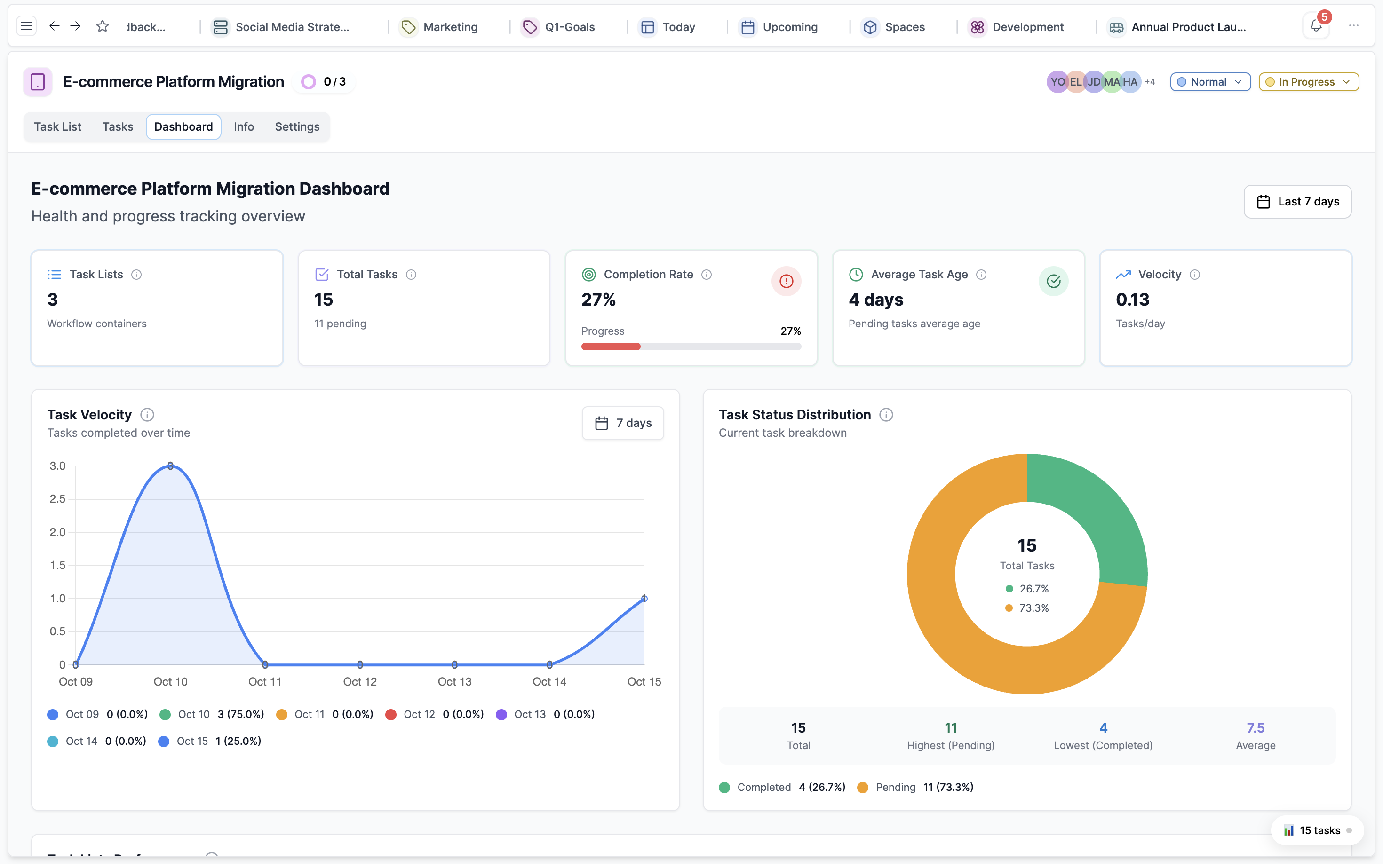Star this page as favorite
Screen dimensions: 1383x868
click(x=102, y=26)
